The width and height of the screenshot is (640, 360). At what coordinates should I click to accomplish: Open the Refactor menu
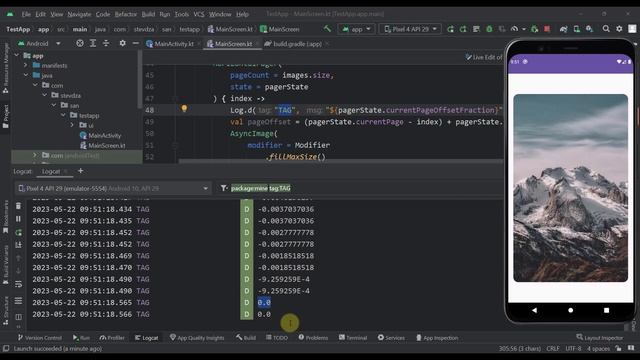coord(125,14)
